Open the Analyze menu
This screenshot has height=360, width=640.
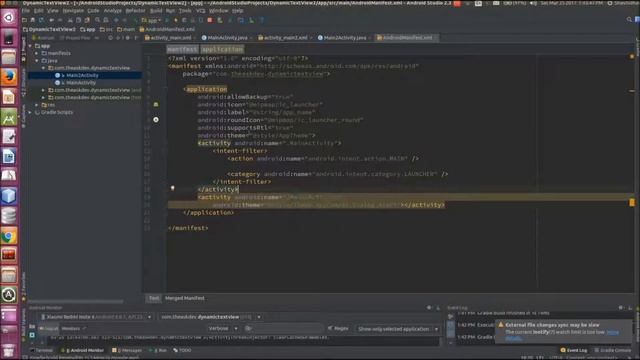tap(112, 11)
